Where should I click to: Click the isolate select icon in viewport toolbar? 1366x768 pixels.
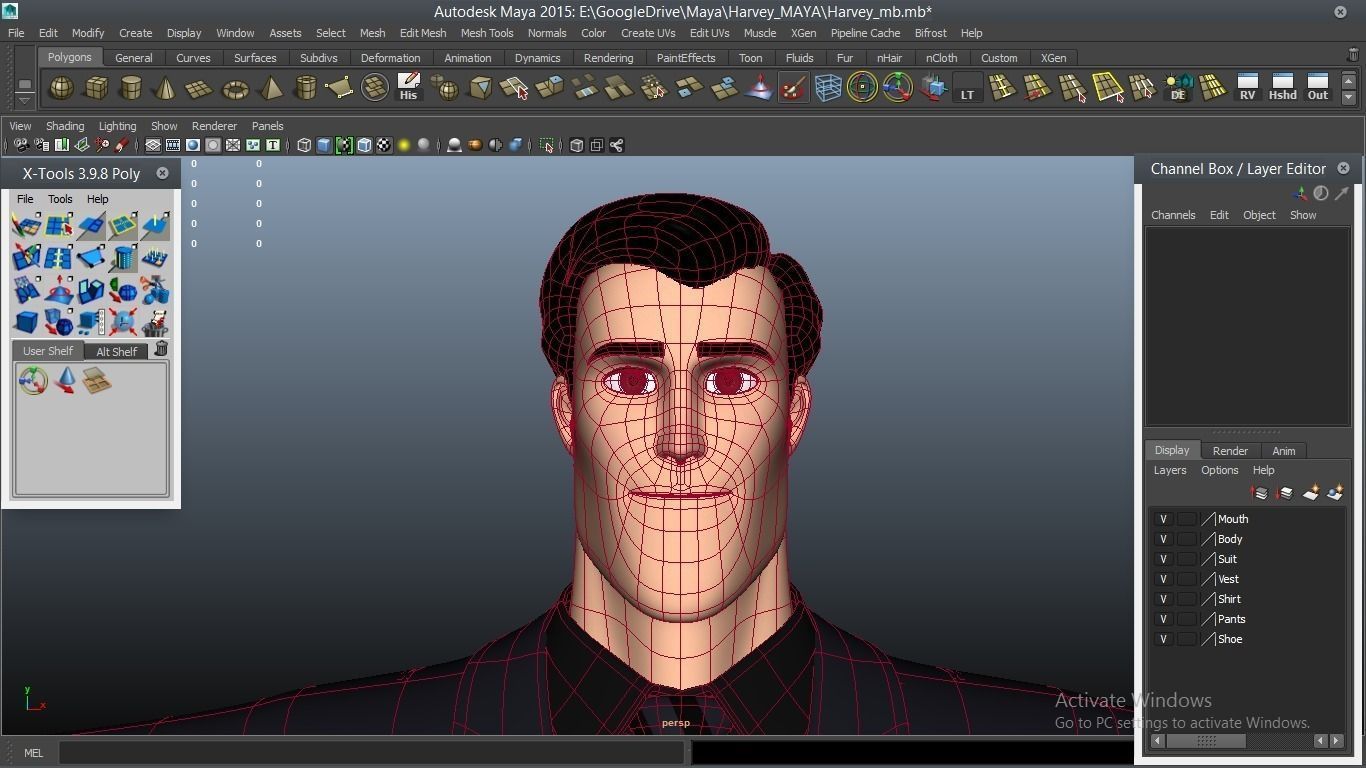pyautogui.click(x=547, y=145)
